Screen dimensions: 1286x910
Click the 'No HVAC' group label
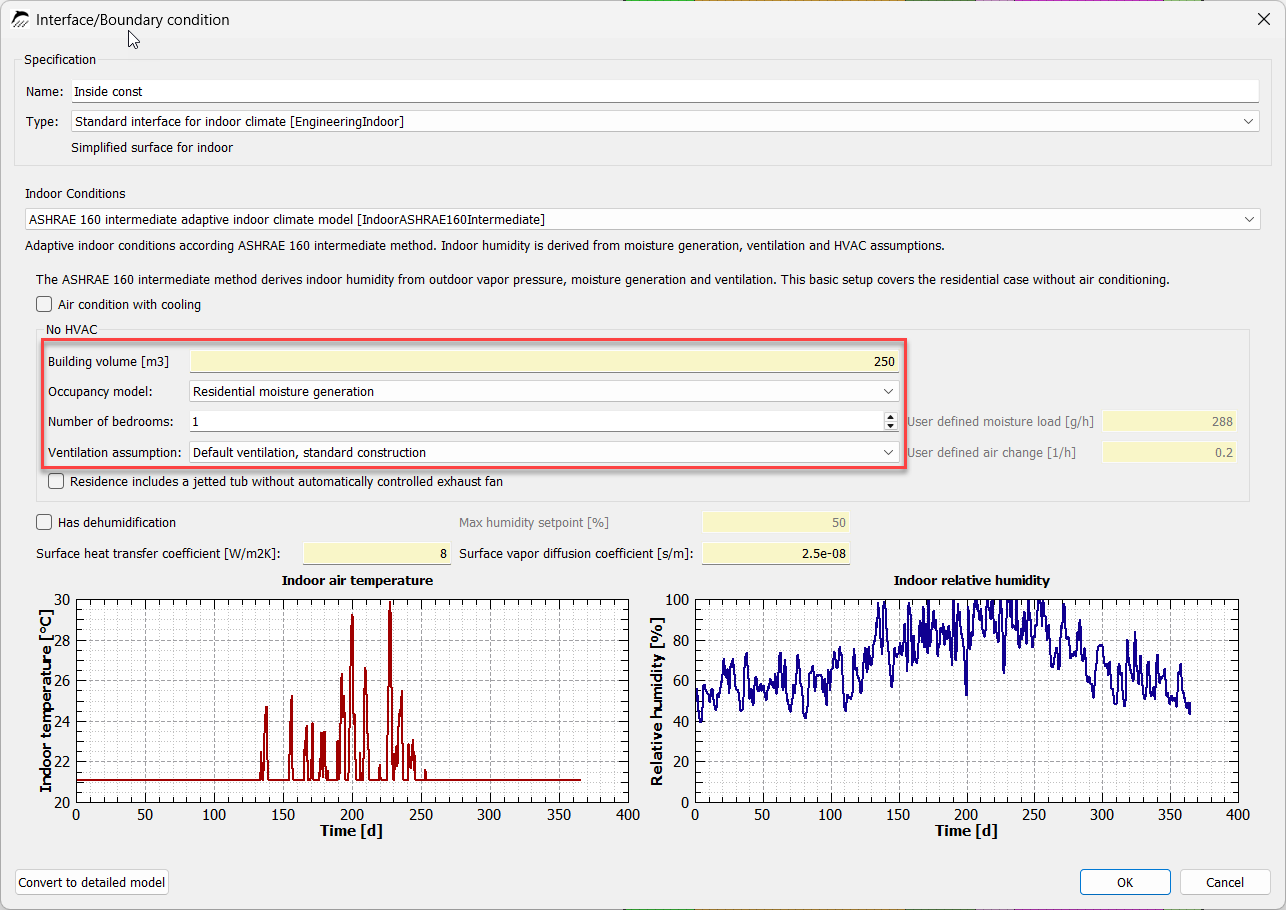(72, 329)
